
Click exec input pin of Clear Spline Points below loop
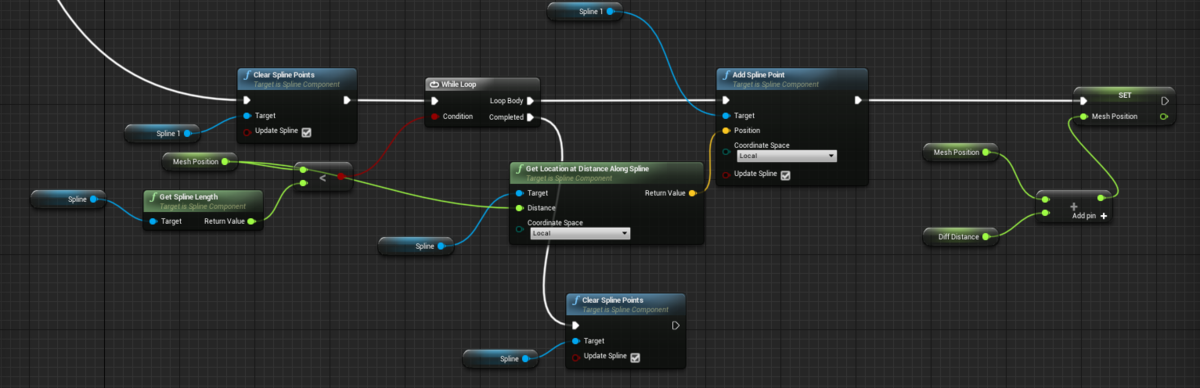[575, 325]
